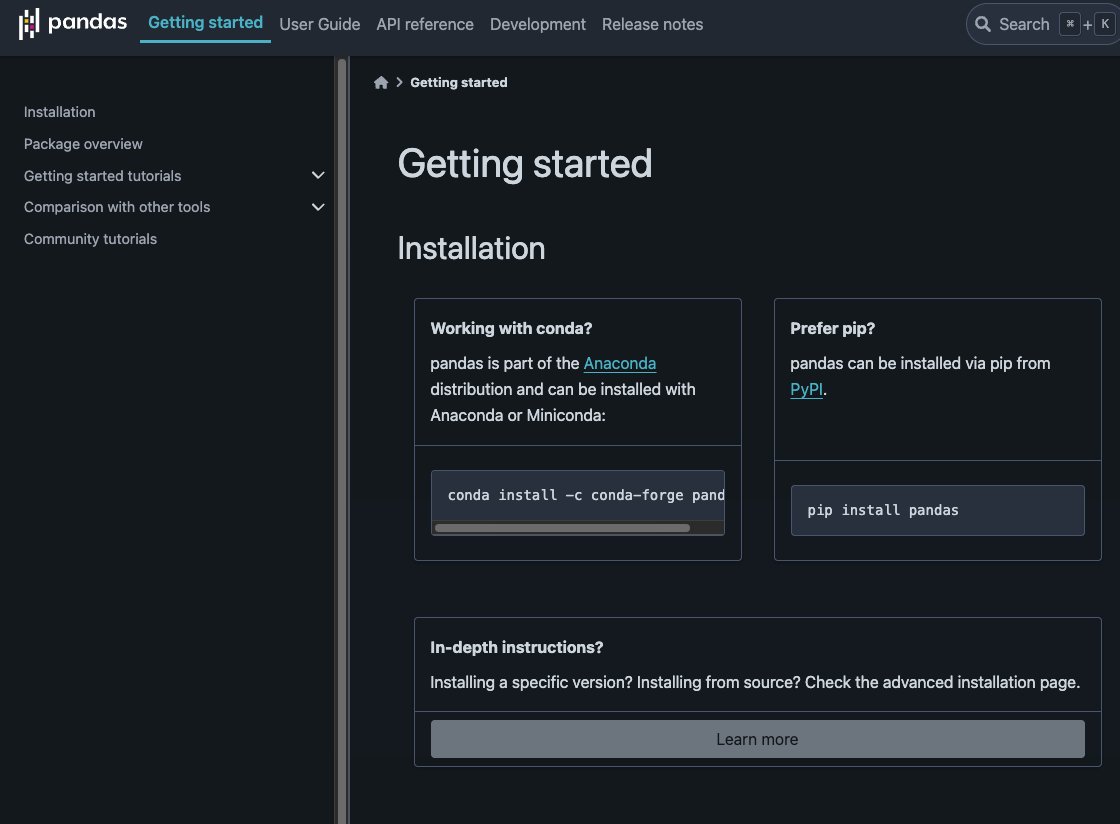Expand Getting started tutorials chevron
The image size is (1120, 824).
[318, 176]
